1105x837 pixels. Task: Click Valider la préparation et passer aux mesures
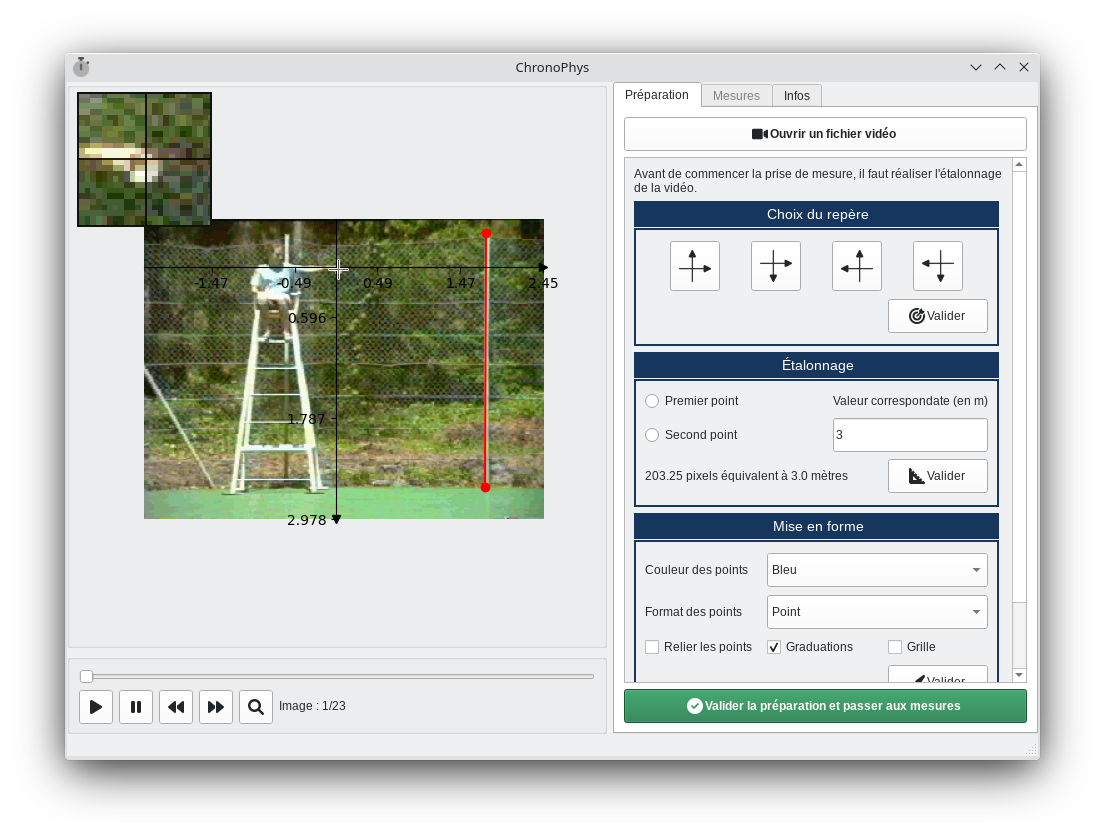(x=825, y=706)
